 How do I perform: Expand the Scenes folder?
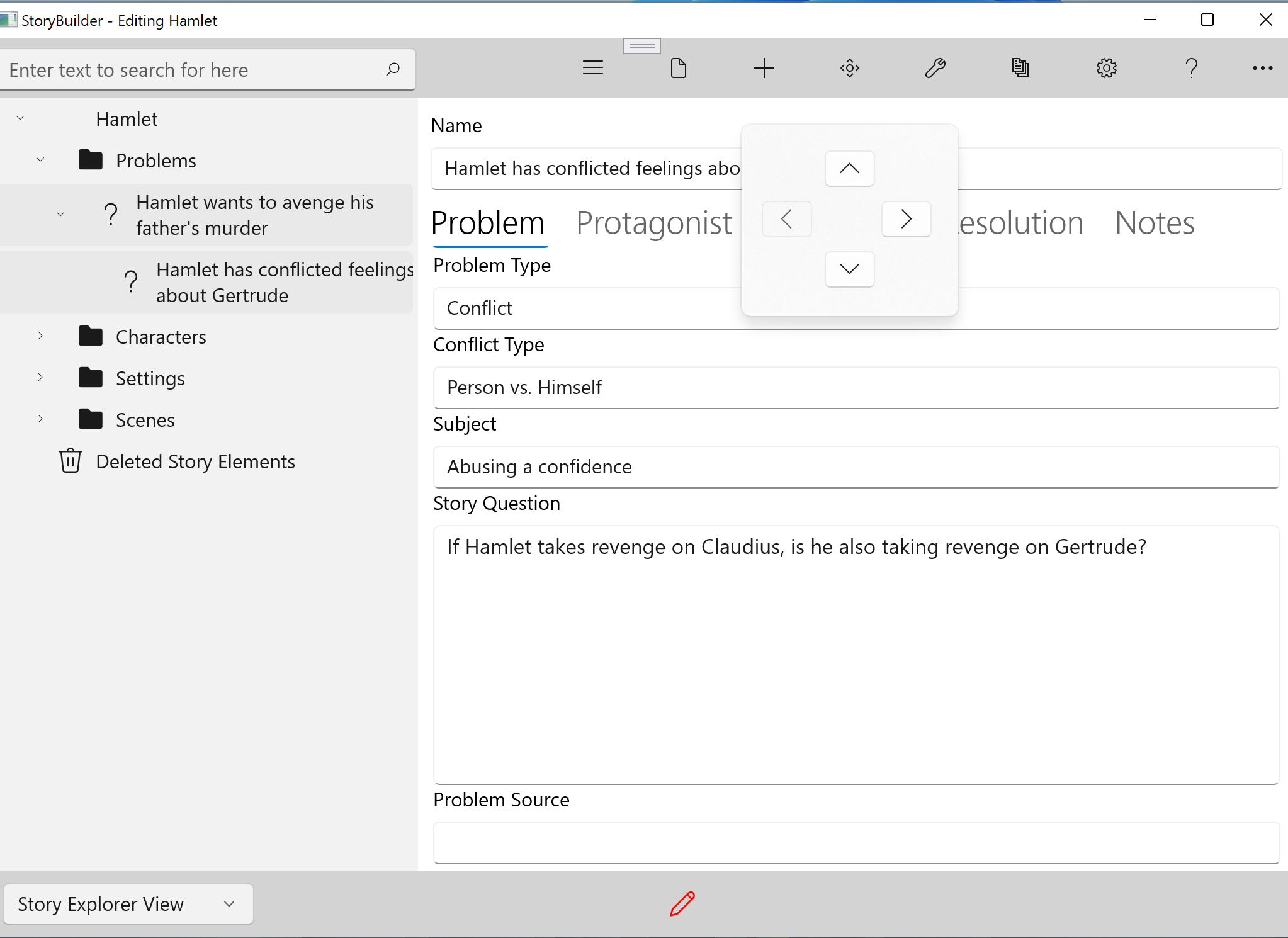(40, 419)
